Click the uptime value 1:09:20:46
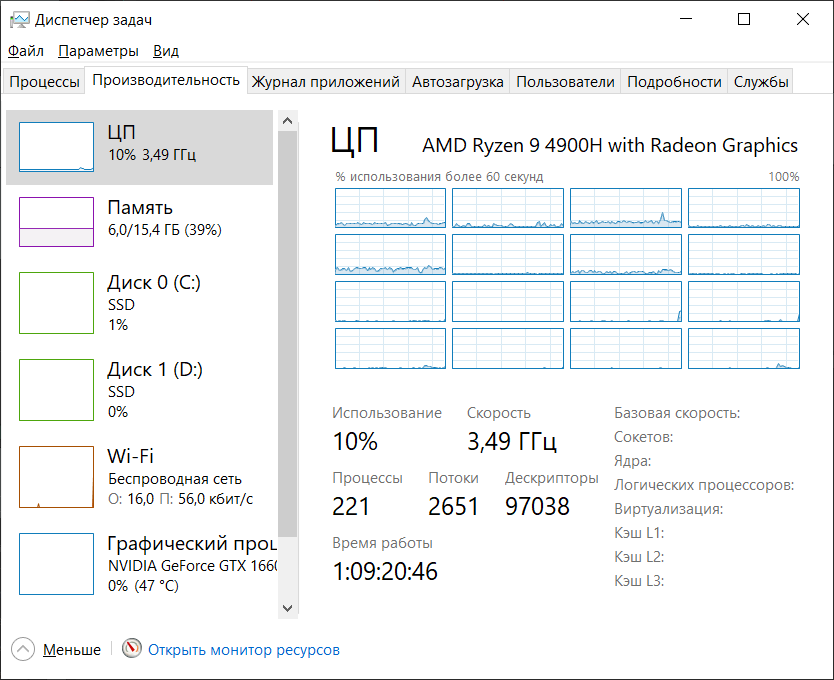 385,571
